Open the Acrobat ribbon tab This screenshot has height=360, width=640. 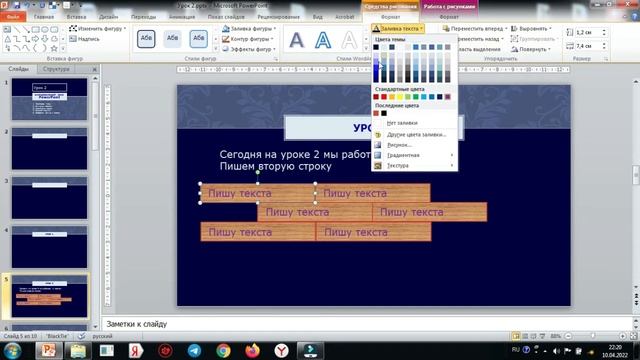point(344,17)
